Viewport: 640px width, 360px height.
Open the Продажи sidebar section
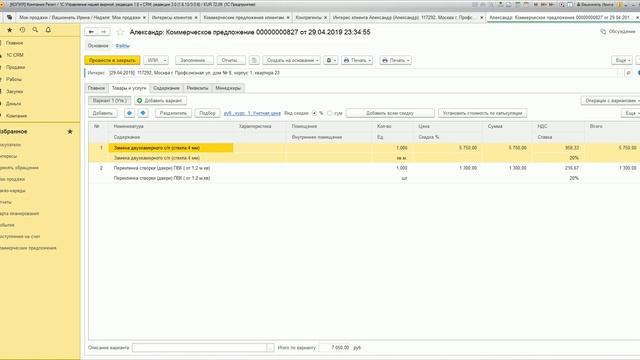pyautogui.click(x=16, y=67)
